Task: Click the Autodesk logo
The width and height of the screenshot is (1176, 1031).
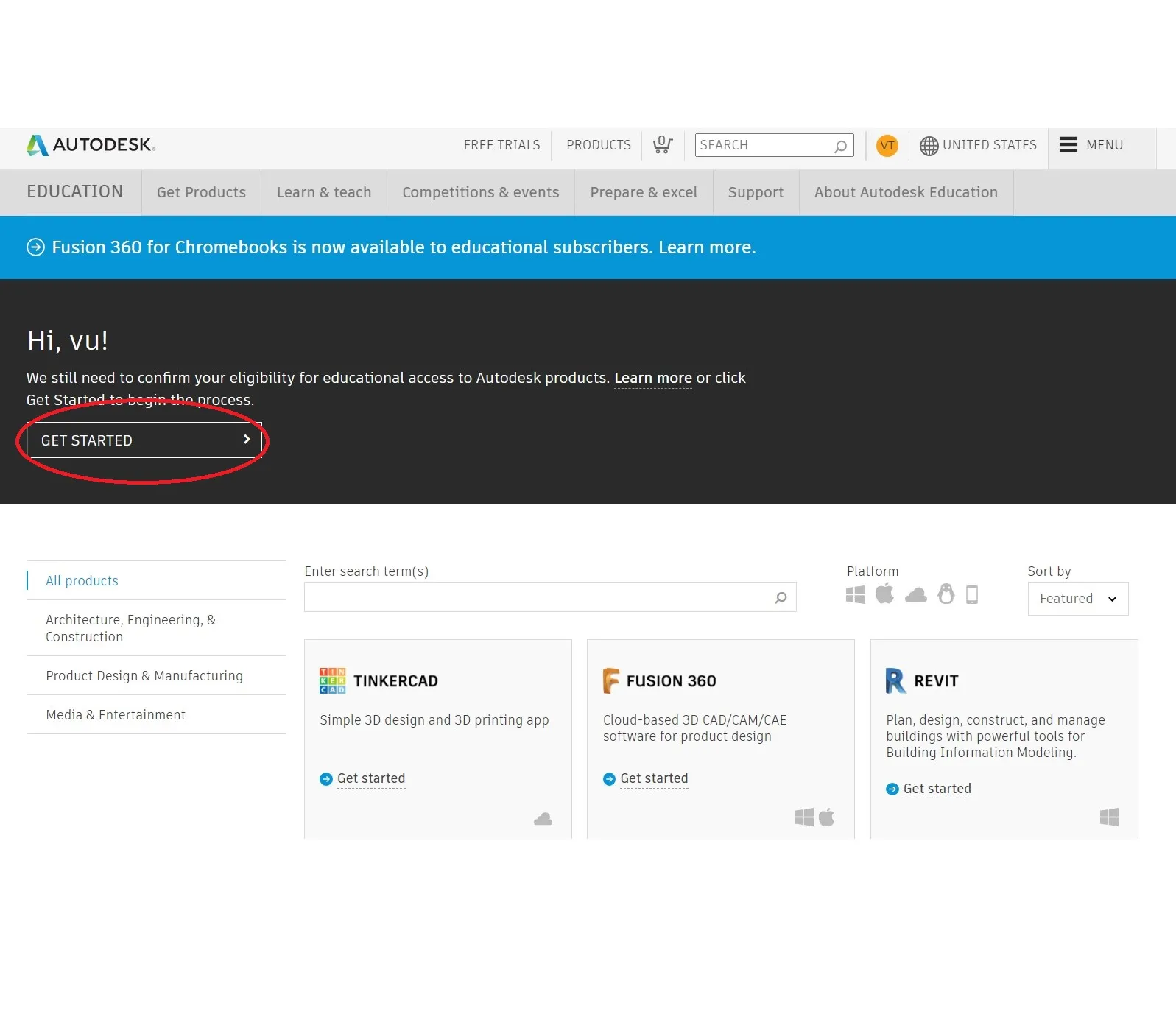Action: tap(91, 145)
